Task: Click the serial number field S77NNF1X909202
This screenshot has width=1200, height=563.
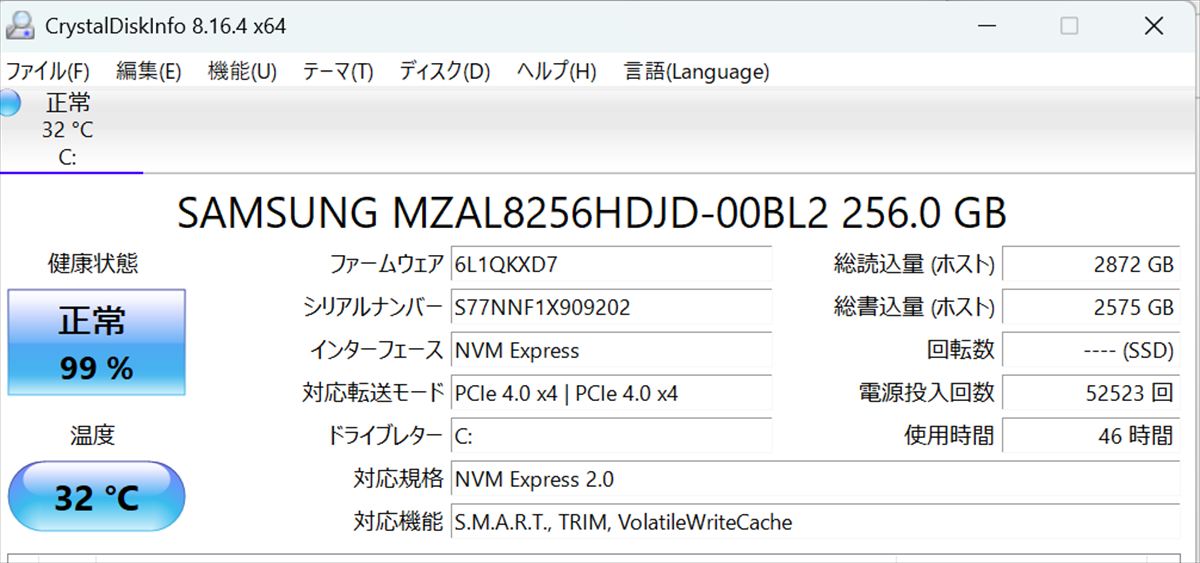Action: click(x=611, y=307)
